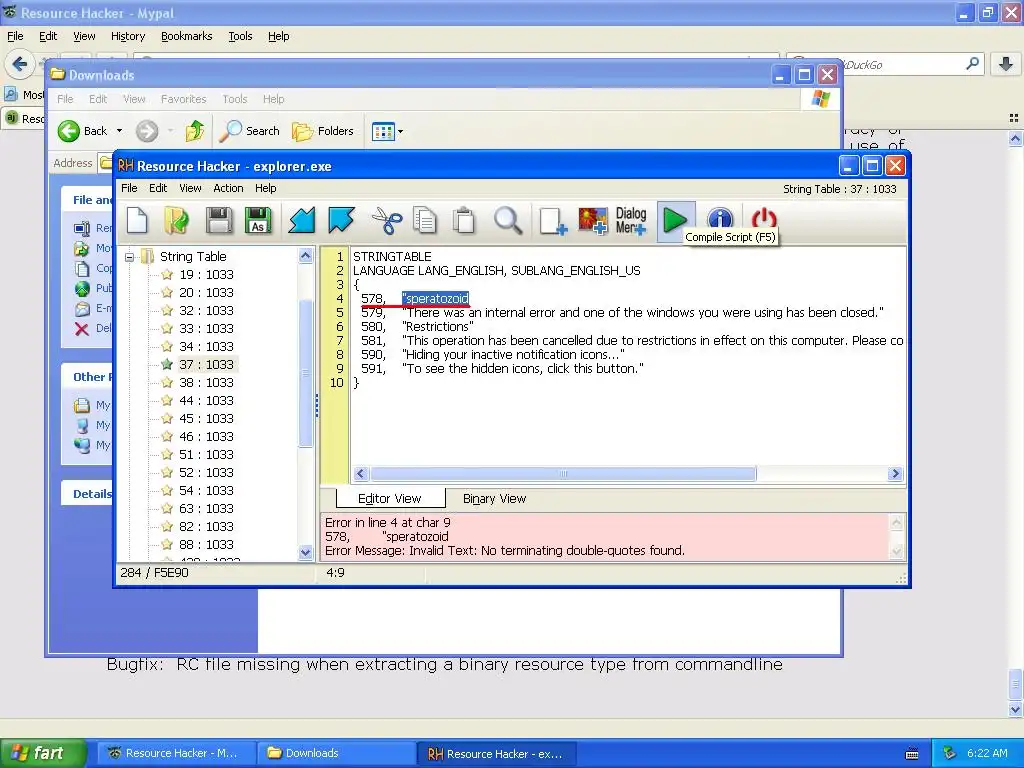The image size is (1024, 768).
Task: Add an image resource with picture-plus icon
Action: (592, 220)
